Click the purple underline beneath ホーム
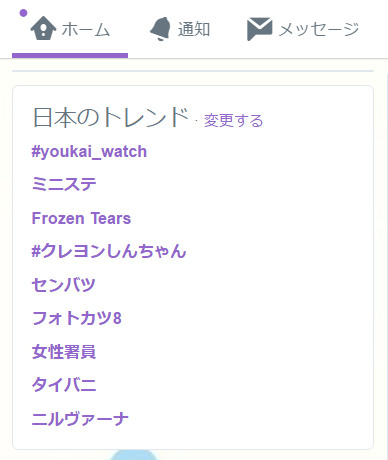This screenshot has height=460, width=388. [x=70, y=55]
